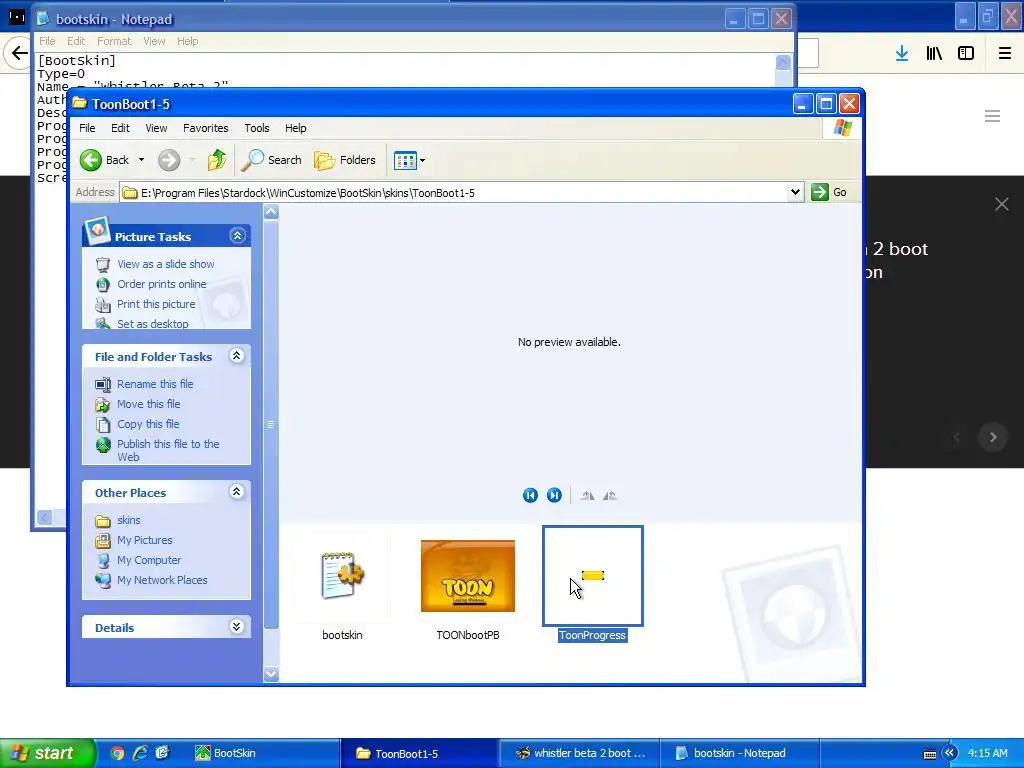The image size is (1024, 768).
Task: Toggle the browser sidebar icon
Action: [x=966, y=53]
